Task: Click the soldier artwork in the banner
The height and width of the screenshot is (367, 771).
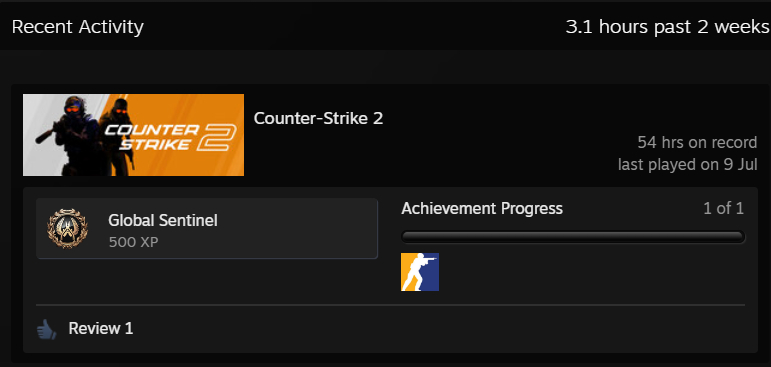Action: (85, 133)
